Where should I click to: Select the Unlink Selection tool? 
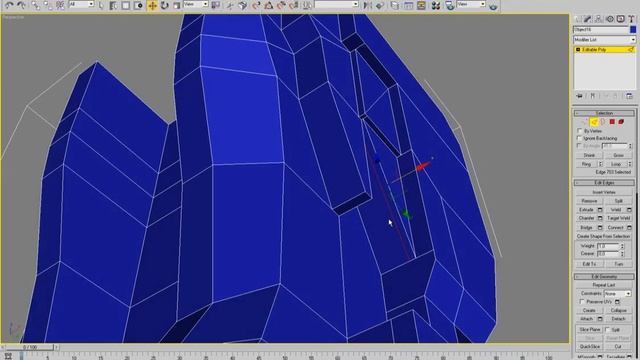click(x=48, y=5)
